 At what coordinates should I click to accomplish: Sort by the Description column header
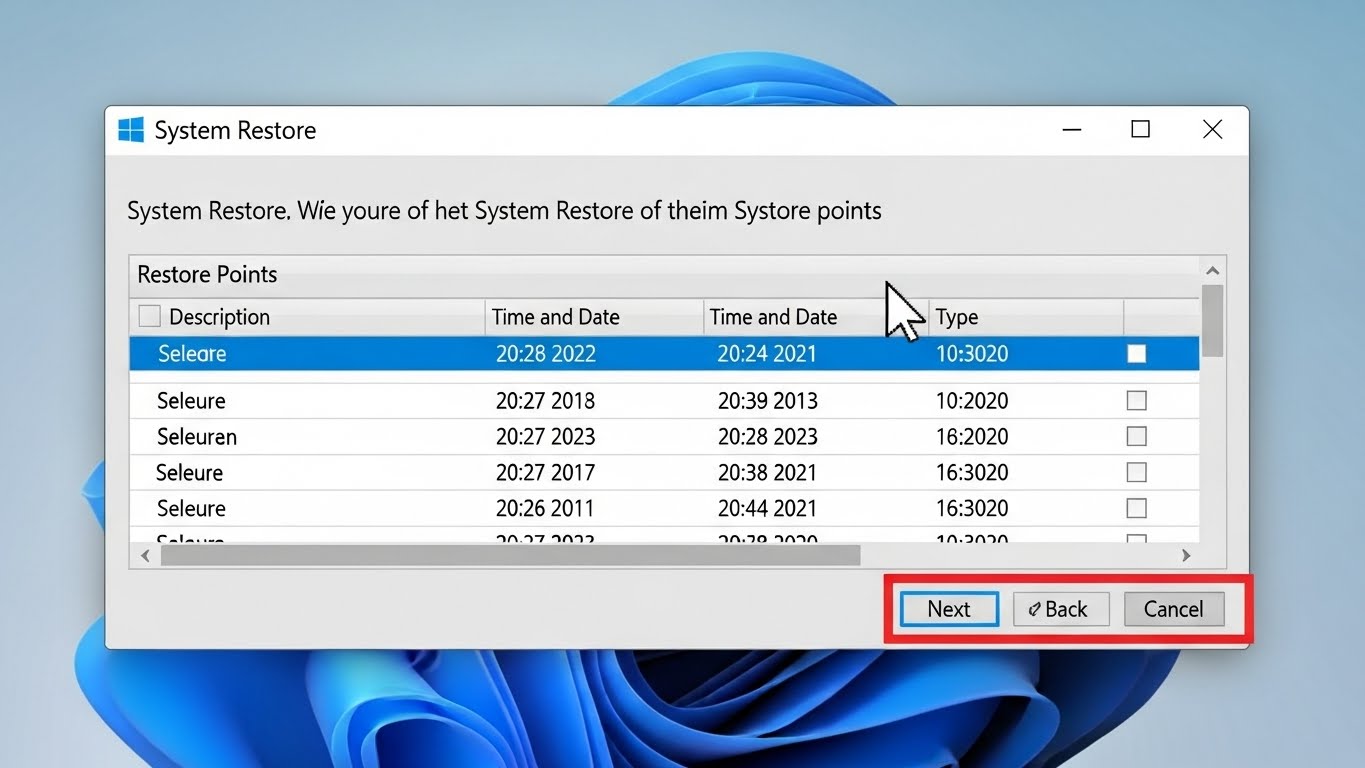click(x=219, y=317)
